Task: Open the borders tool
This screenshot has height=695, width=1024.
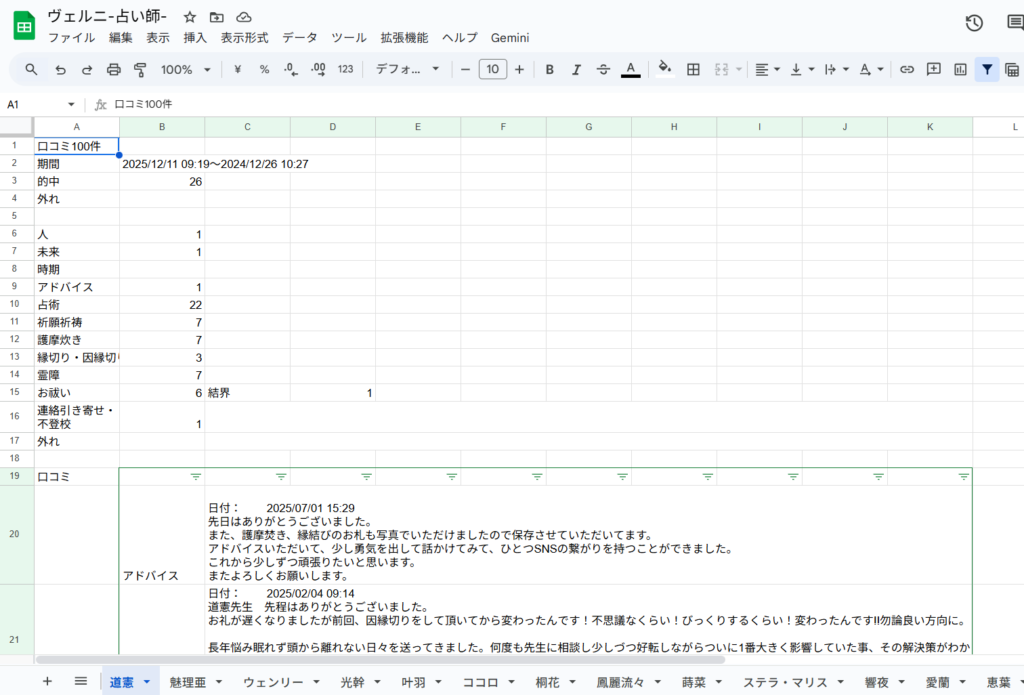Action: tap(693, 70)
